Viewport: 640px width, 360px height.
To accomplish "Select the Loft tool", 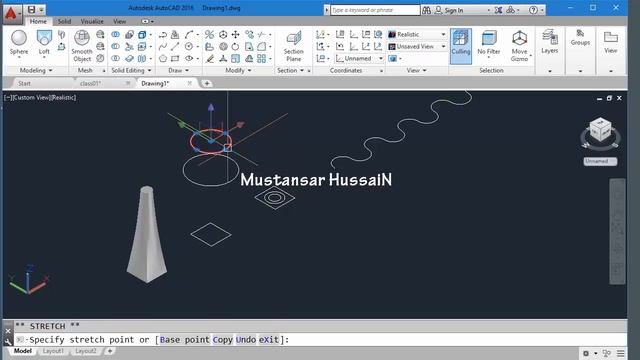I will point(44,42).
